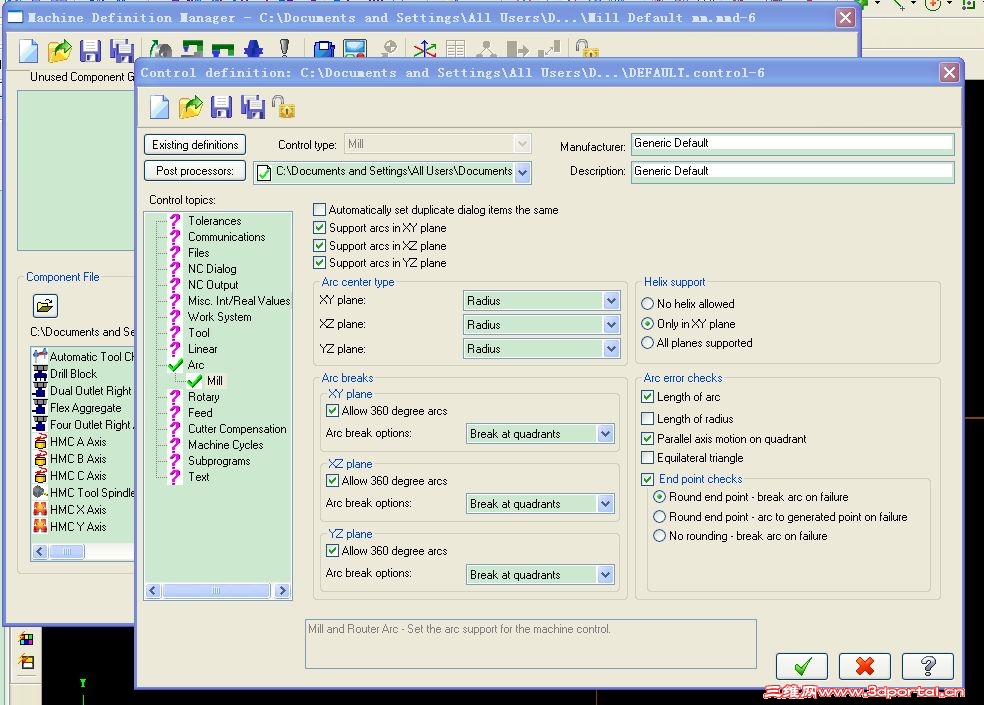Image resolution: width=984 pixels, height=705 pixels.
Task: Select Mill under Arc topic
Action: pos(215,381)
